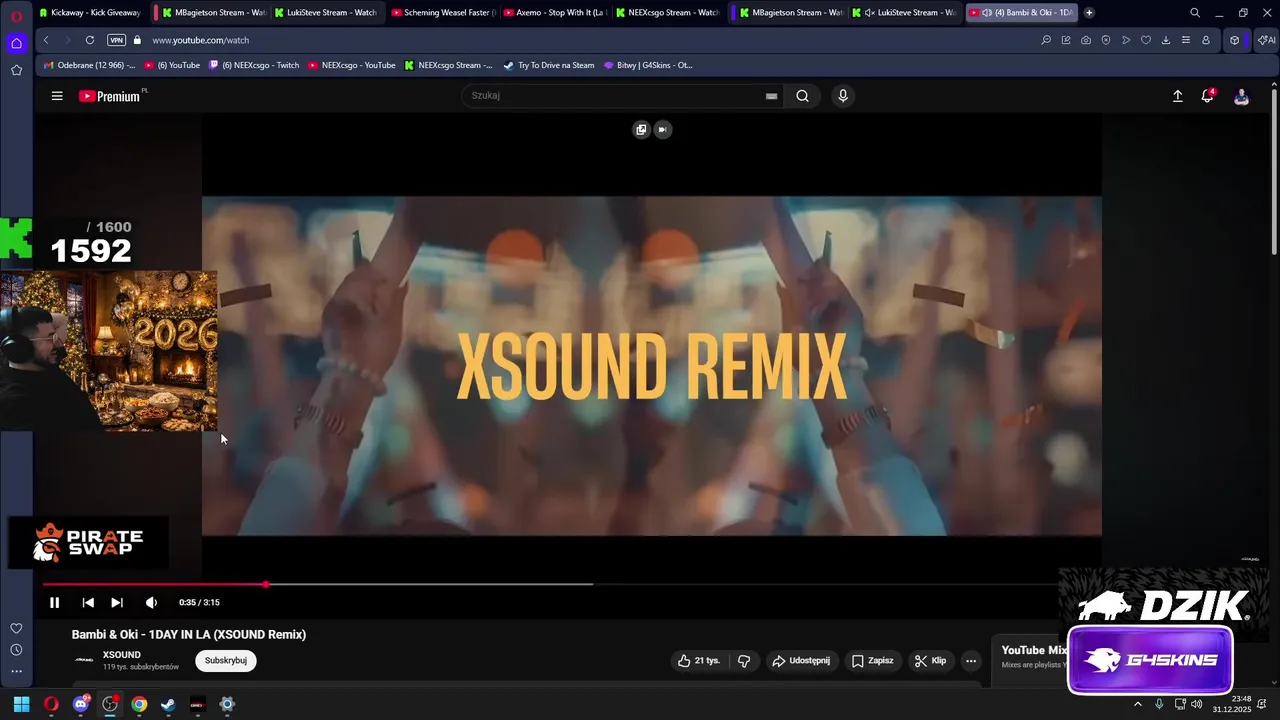Share video via Udostępnij button
1280x720 pixels.
click(x=800, y=660)
